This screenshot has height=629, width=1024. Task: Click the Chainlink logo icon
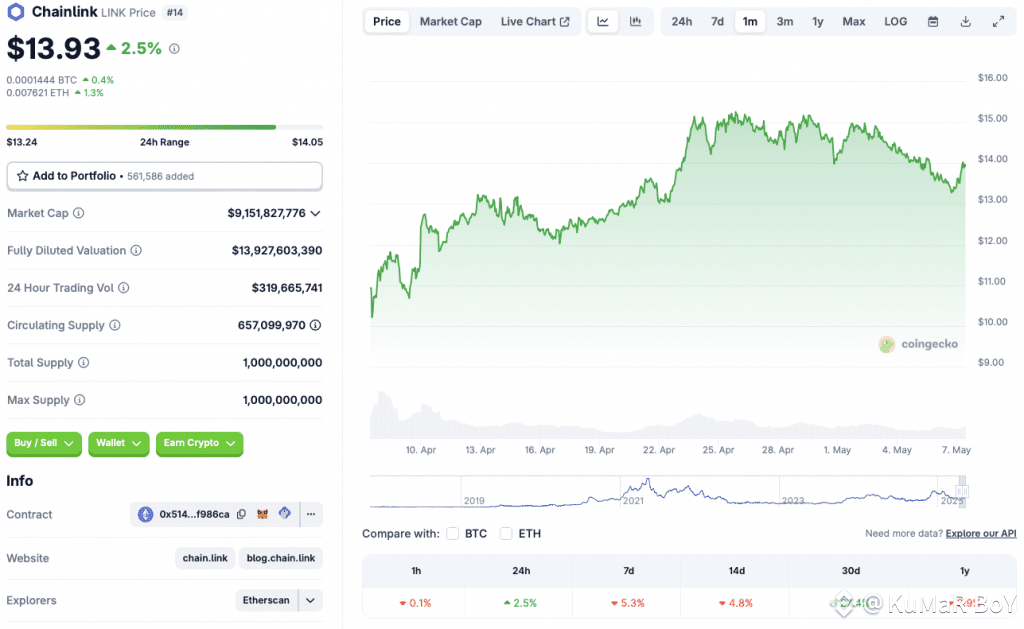click(16, 12)
